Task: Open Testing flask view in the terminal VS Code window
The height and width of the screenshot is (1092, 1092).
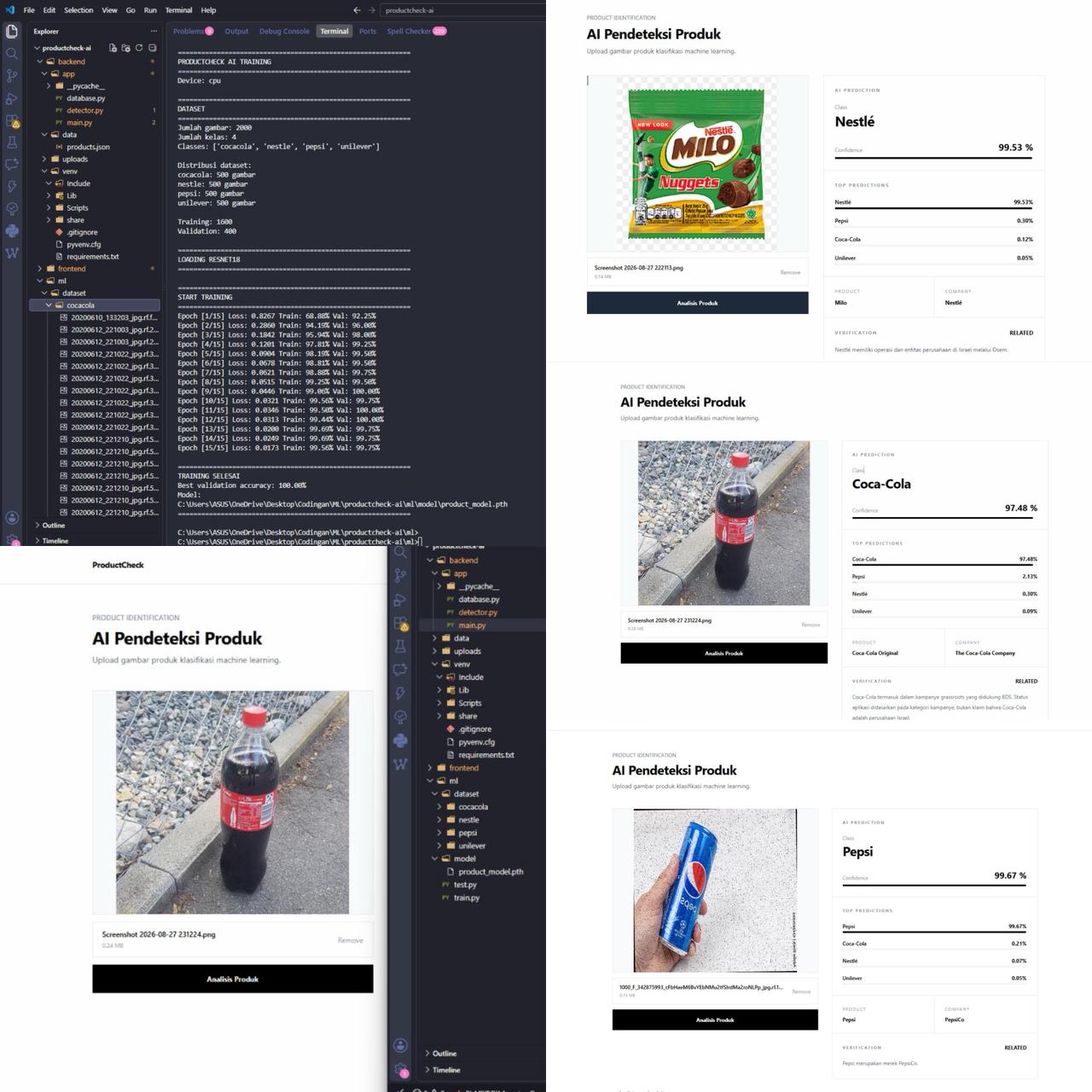Action: point(12,142)
